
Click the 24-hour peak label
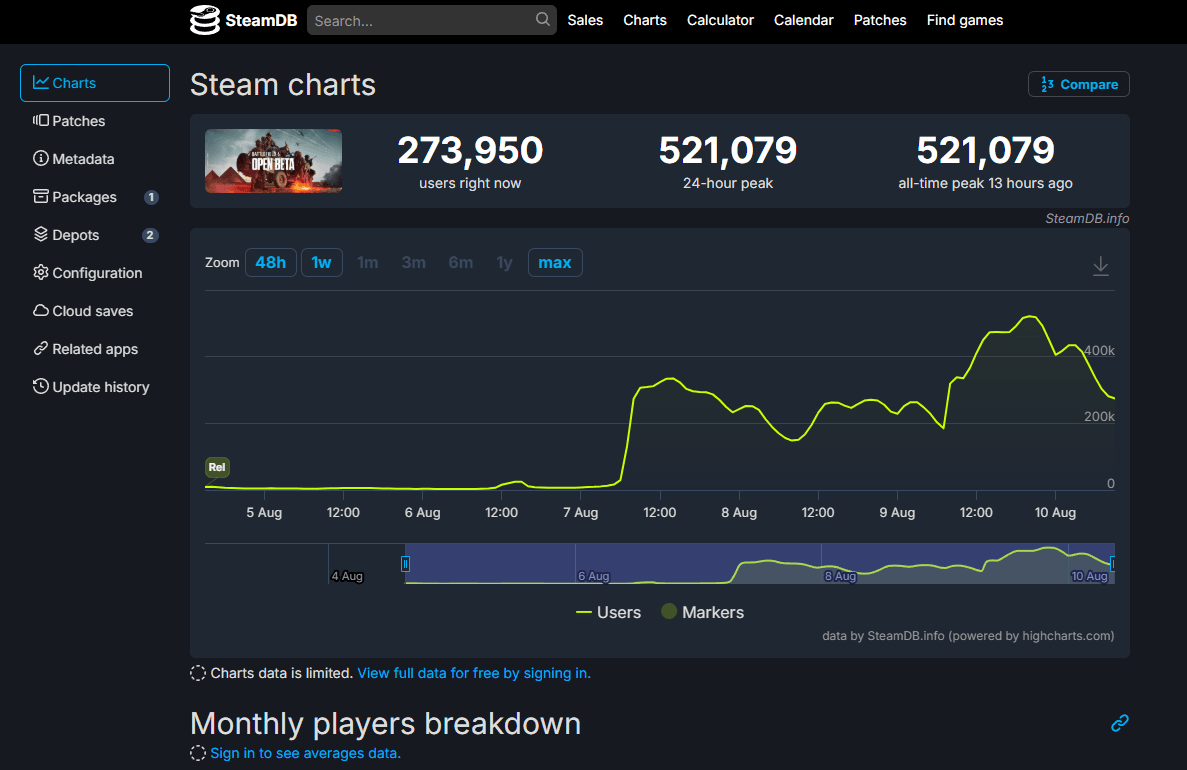click(727, 183)
